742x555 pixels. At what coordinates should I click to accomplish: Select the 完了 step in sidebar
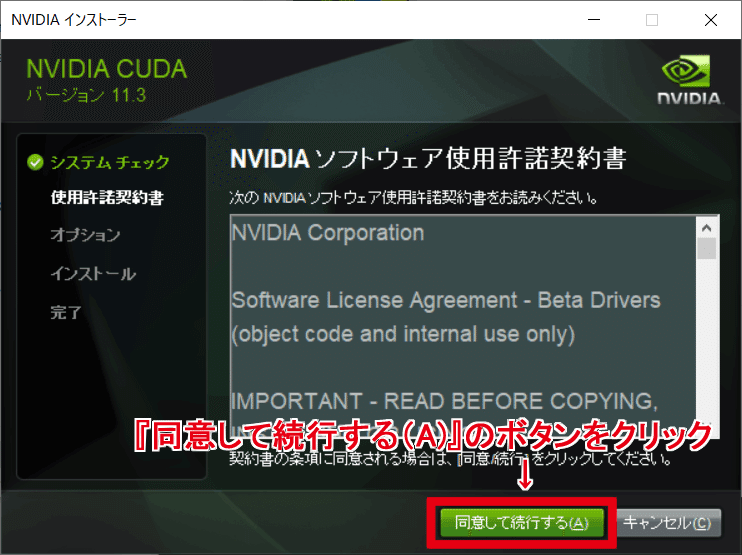click(66, 312)
